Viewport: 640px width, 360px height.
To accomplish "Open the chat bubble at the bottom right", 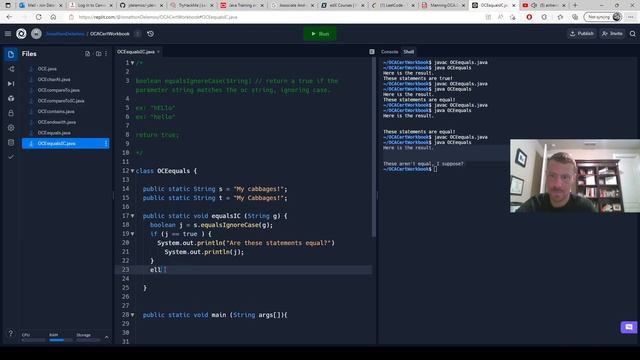I will coord(629,327).
